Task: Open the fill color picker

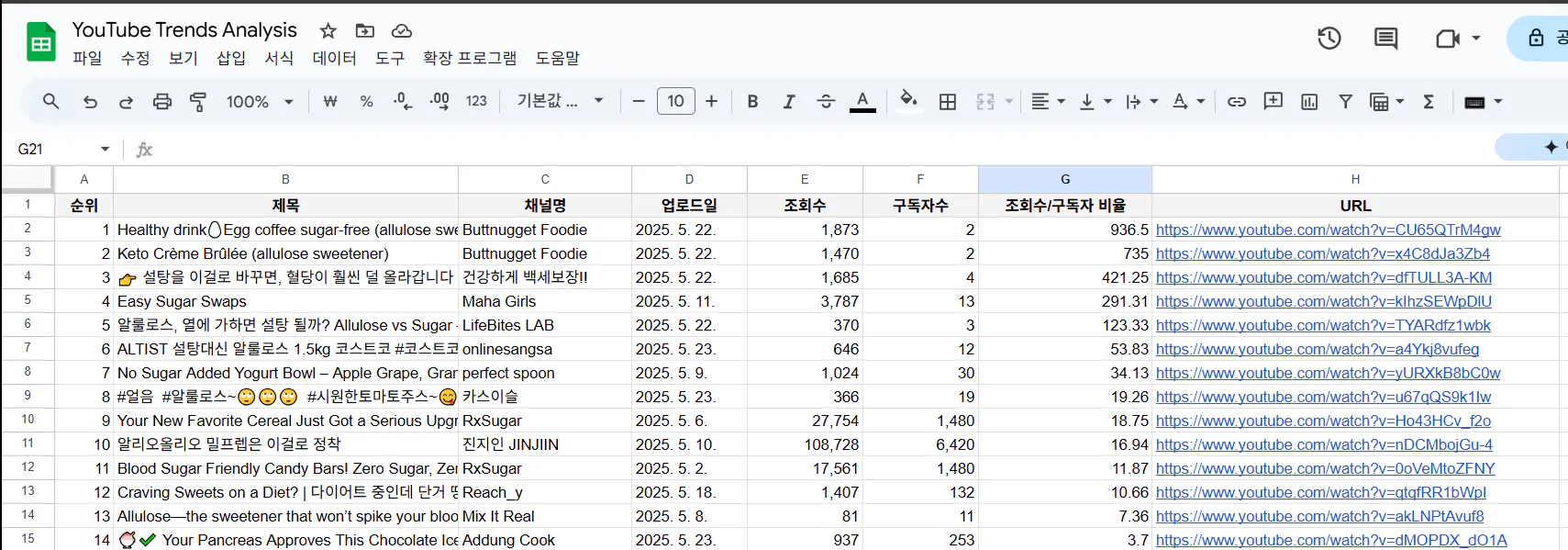Action: click(908, 99)
